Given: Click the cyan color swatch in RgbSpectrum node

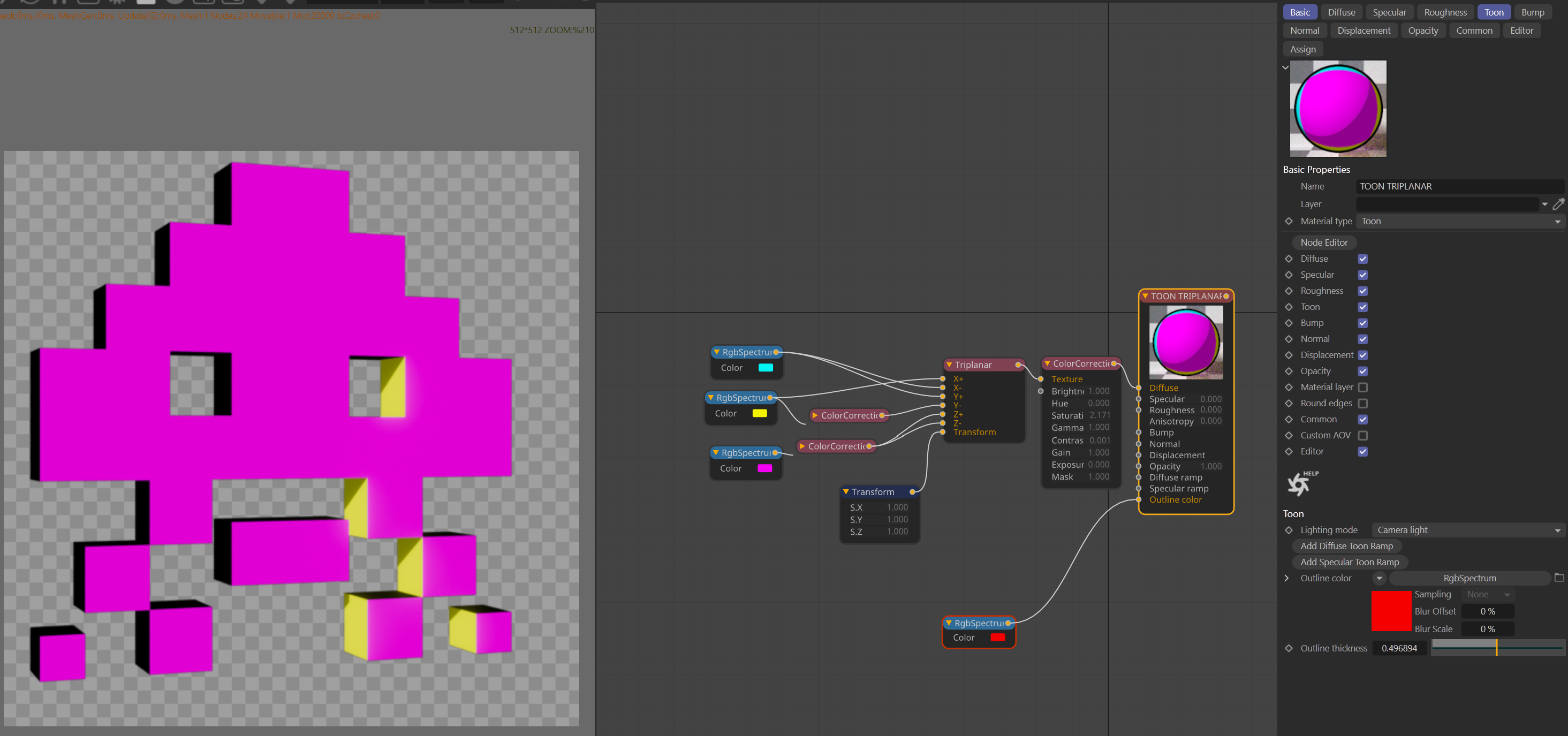Looking at the screenshot, I should (x=765, y=368).
